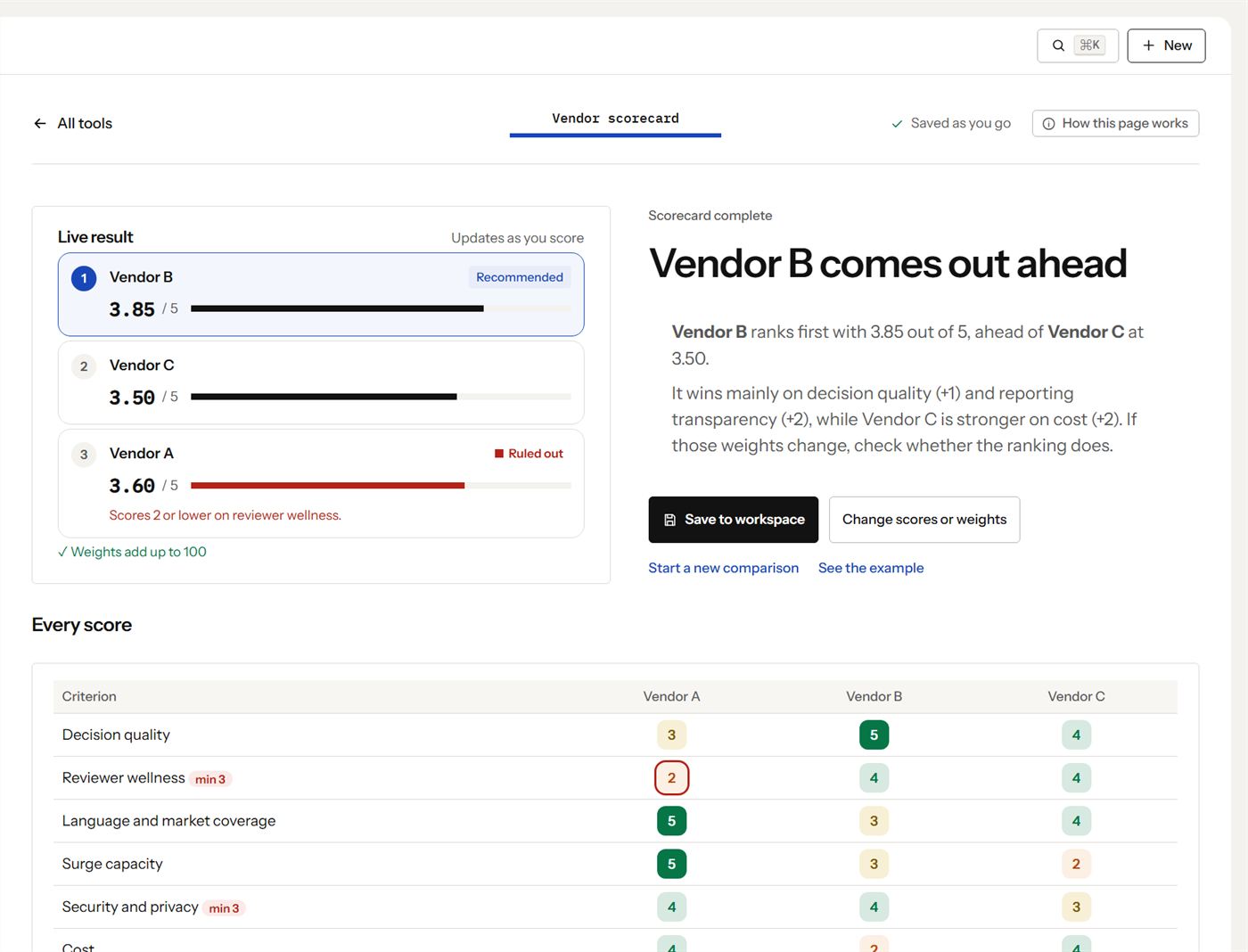This screenshot has width=1248, height=952.
Task: Click the Vendor A column header
Action: [x=672, y=696]
